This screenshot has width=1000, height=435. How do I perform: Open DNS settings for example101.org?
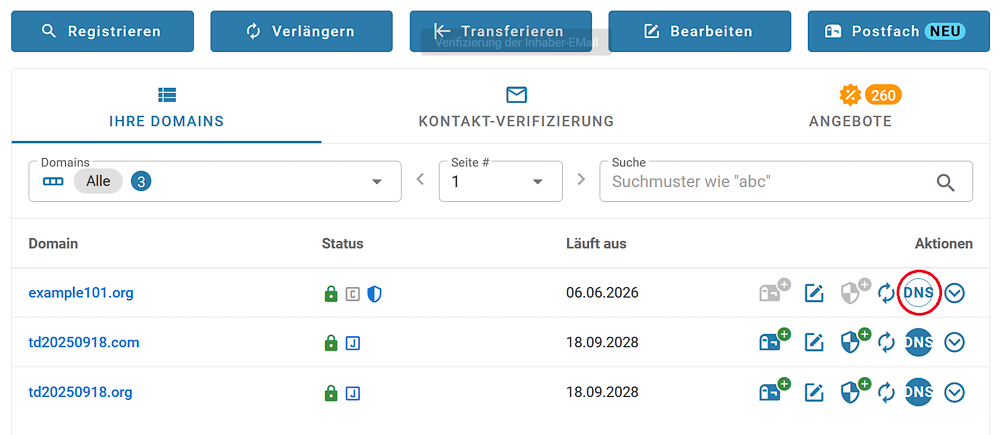pos(918,293)
